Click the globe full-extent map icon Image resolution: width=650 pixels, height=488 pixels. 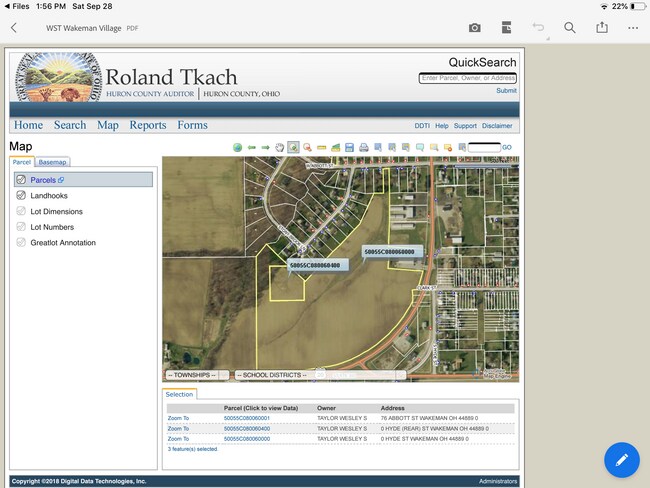tap(238, 147)
